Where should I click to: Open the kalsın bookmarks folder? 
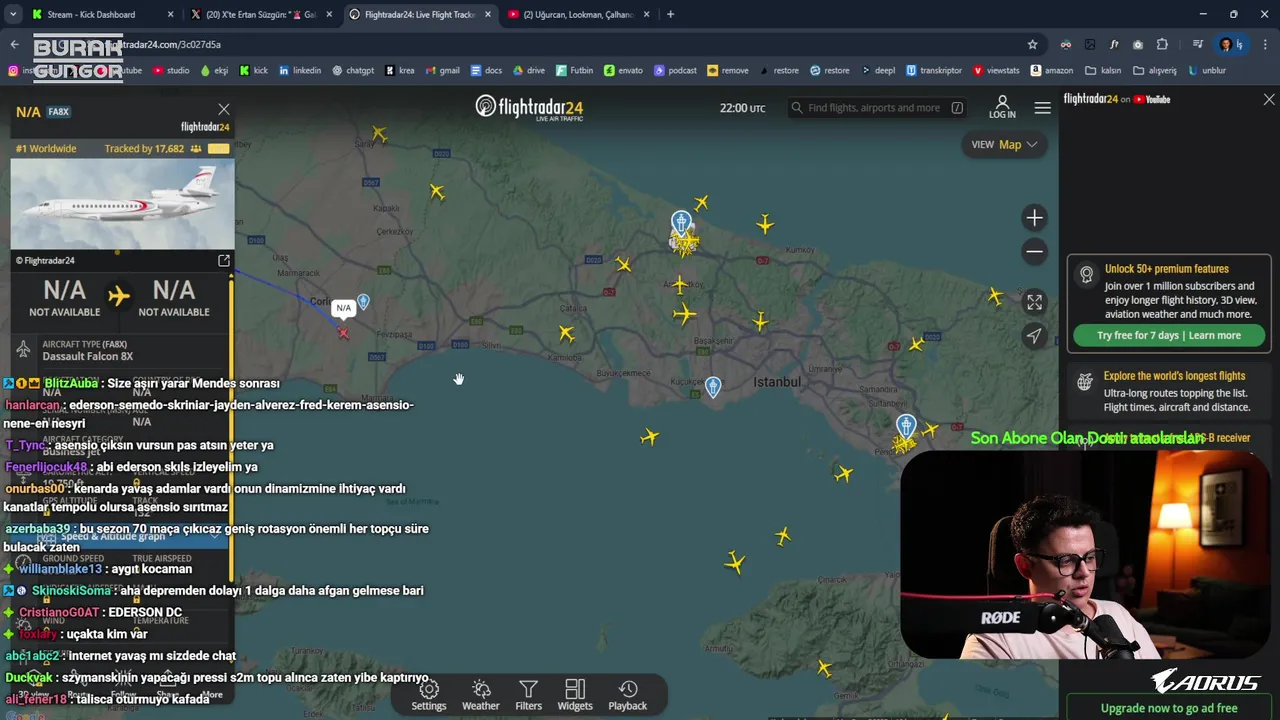[1102, 70]
